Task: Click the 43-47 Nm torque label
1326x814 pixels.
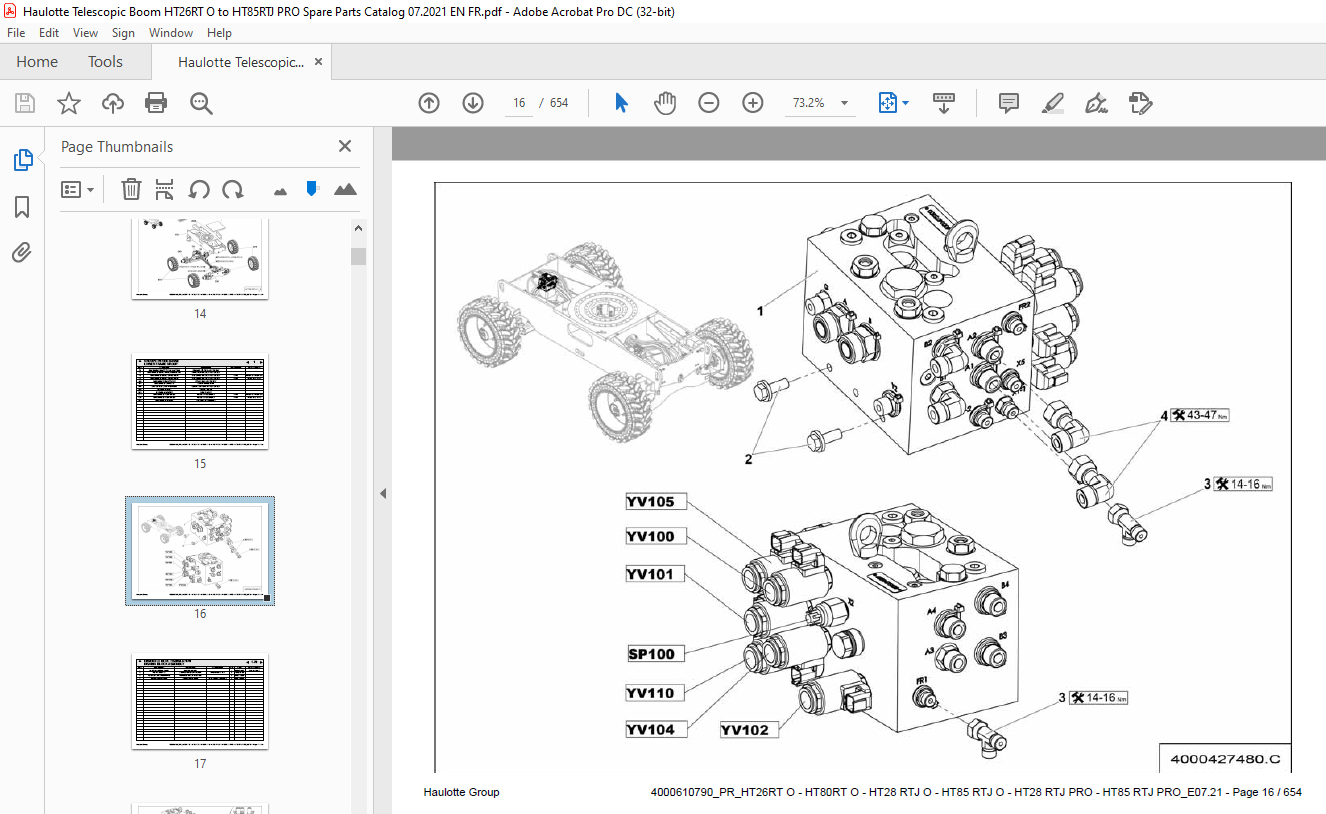Action: coord(1198,415)
